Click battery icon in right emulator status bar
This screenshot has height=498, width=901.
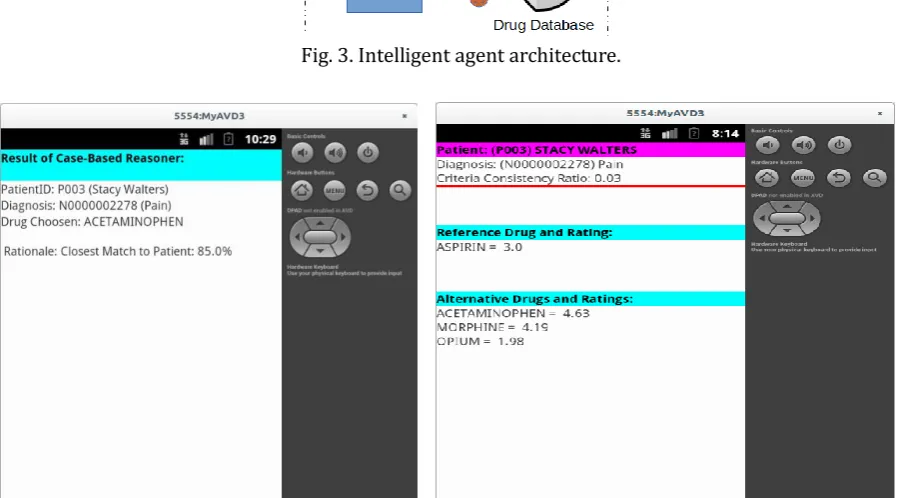click(694, 134)
